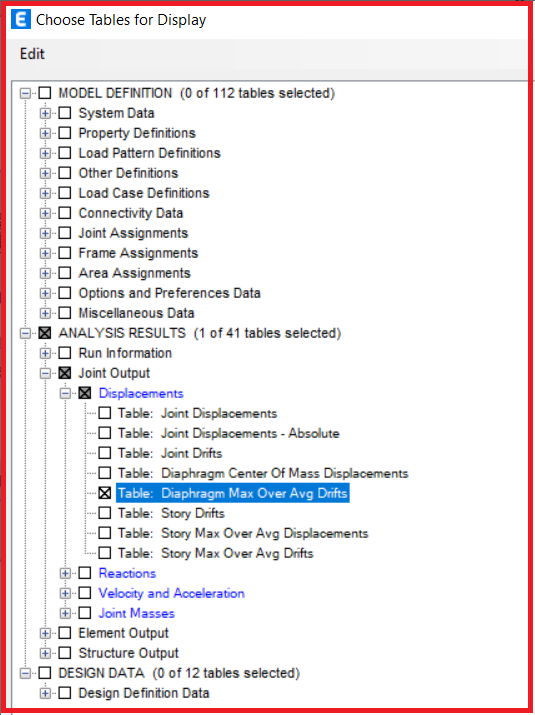Expand the Element Output node
Image resolution: width=535 pixels, height=715 pixels.
tap(45, 633)
